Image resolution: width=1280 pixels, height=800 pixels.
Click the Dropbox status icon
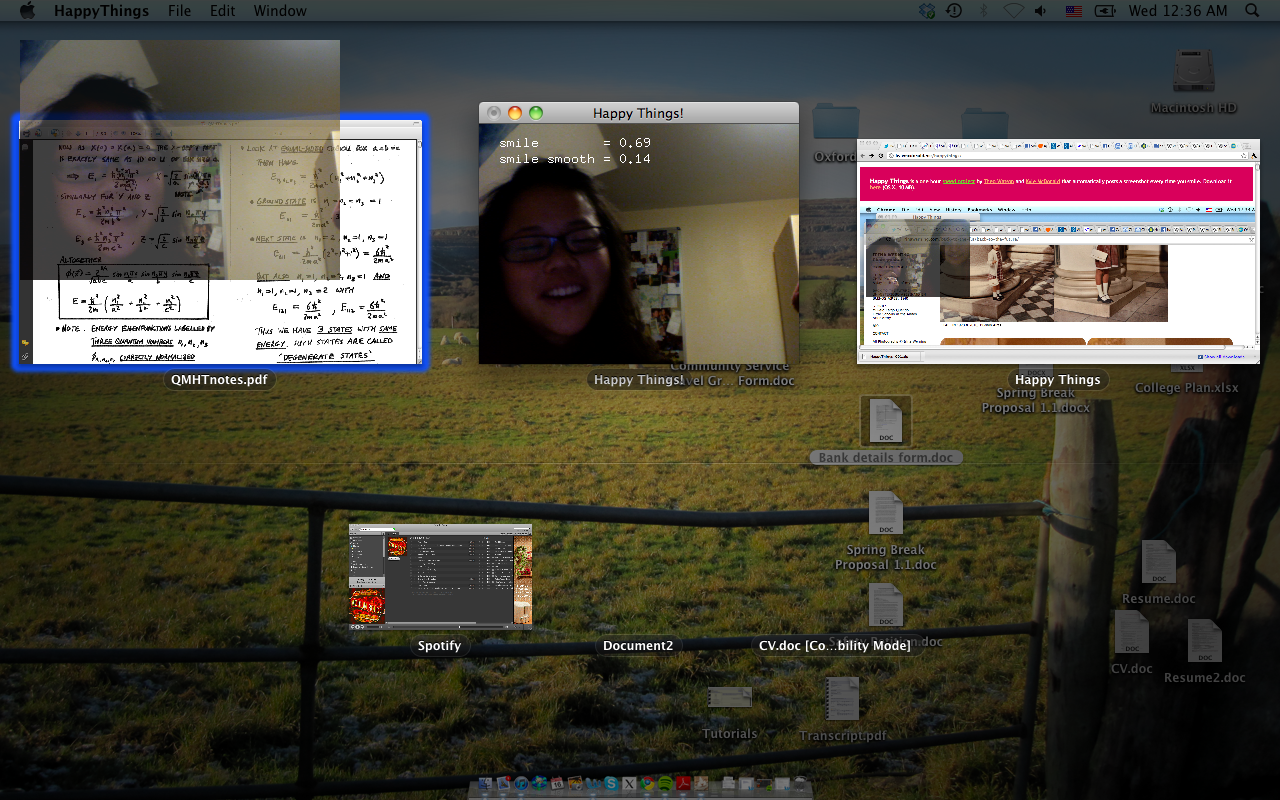tap(927, 11)
